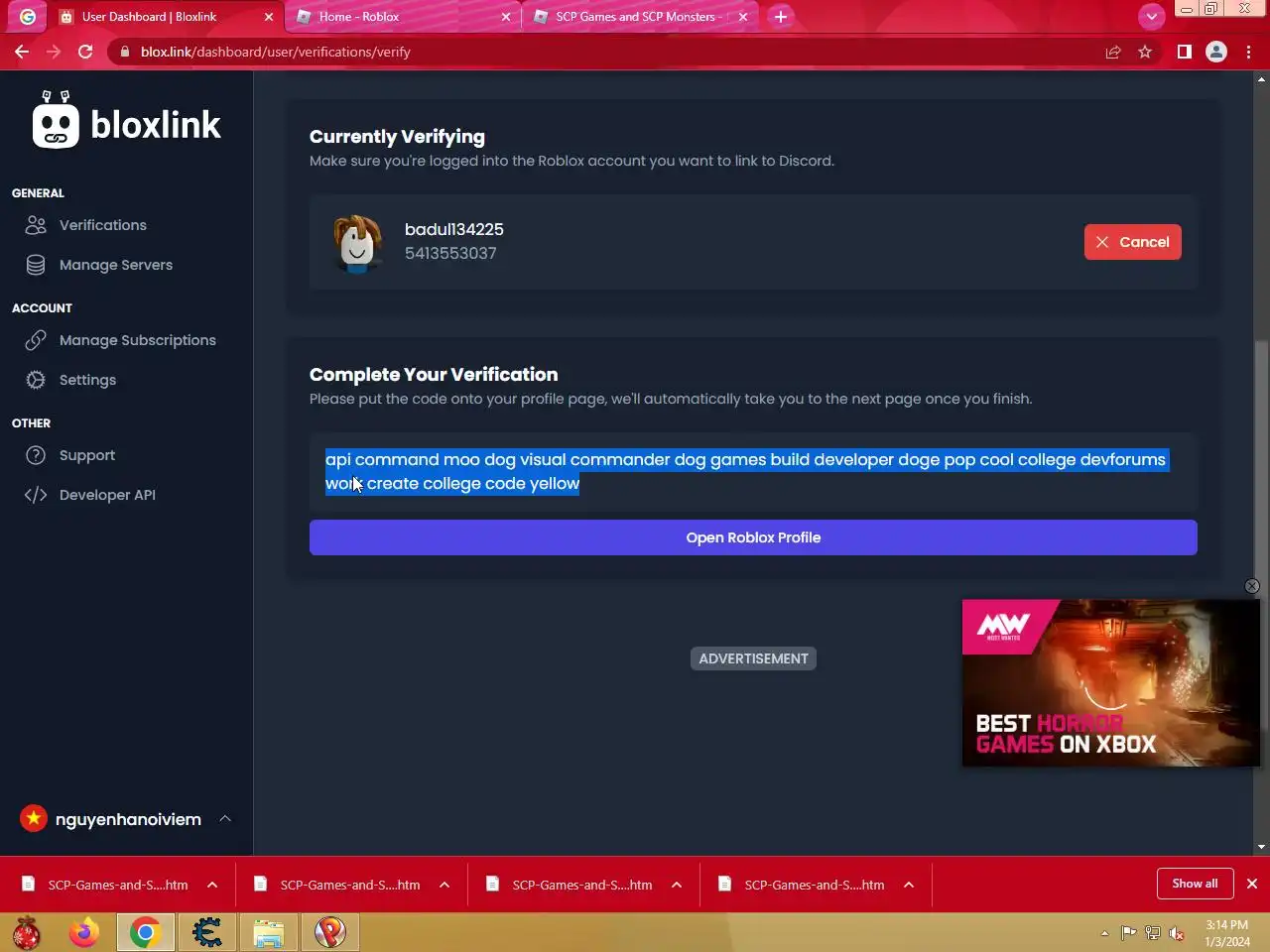This screenshot has width=1270, height=952.
Task: Bookmark this page with the star icon
Action: tap(1145, 52)
